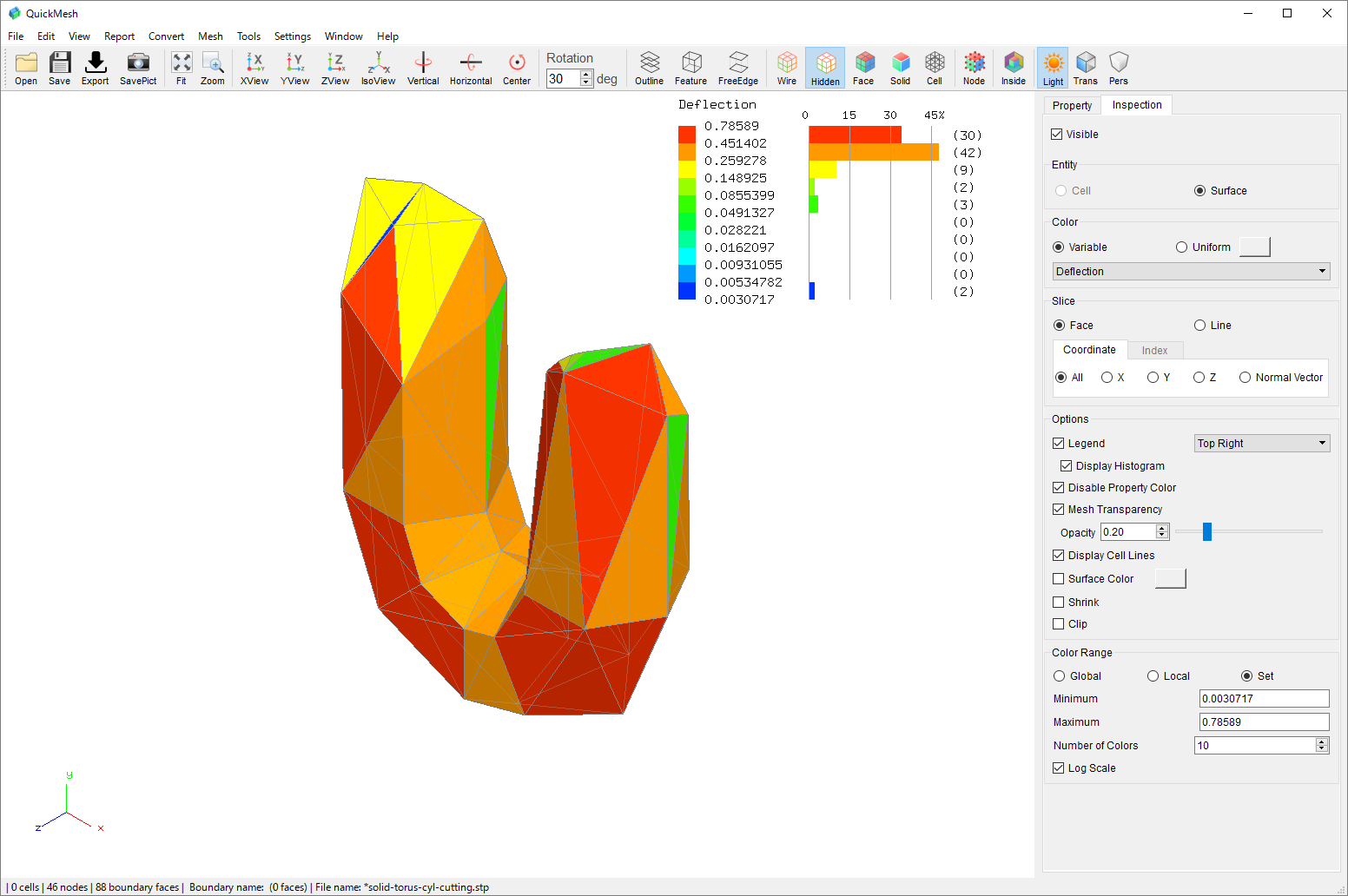Viewport: 1348px width, 896px height.
Task: Toggle Pers perspective view icon
Action: (x=1119, y=68)
